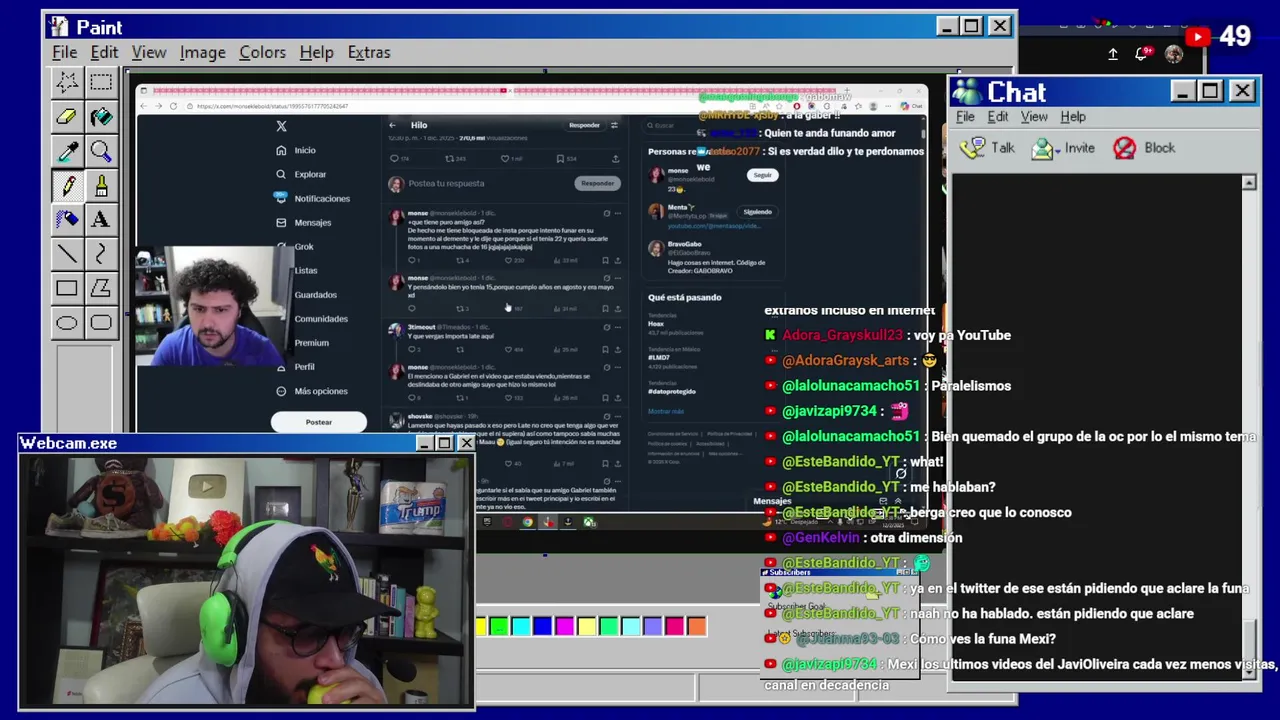The height and width of the screenshot is (720, 1280).
Task: Select the Free-Form Select tool in Paint
Action: (x=67, y=82)
